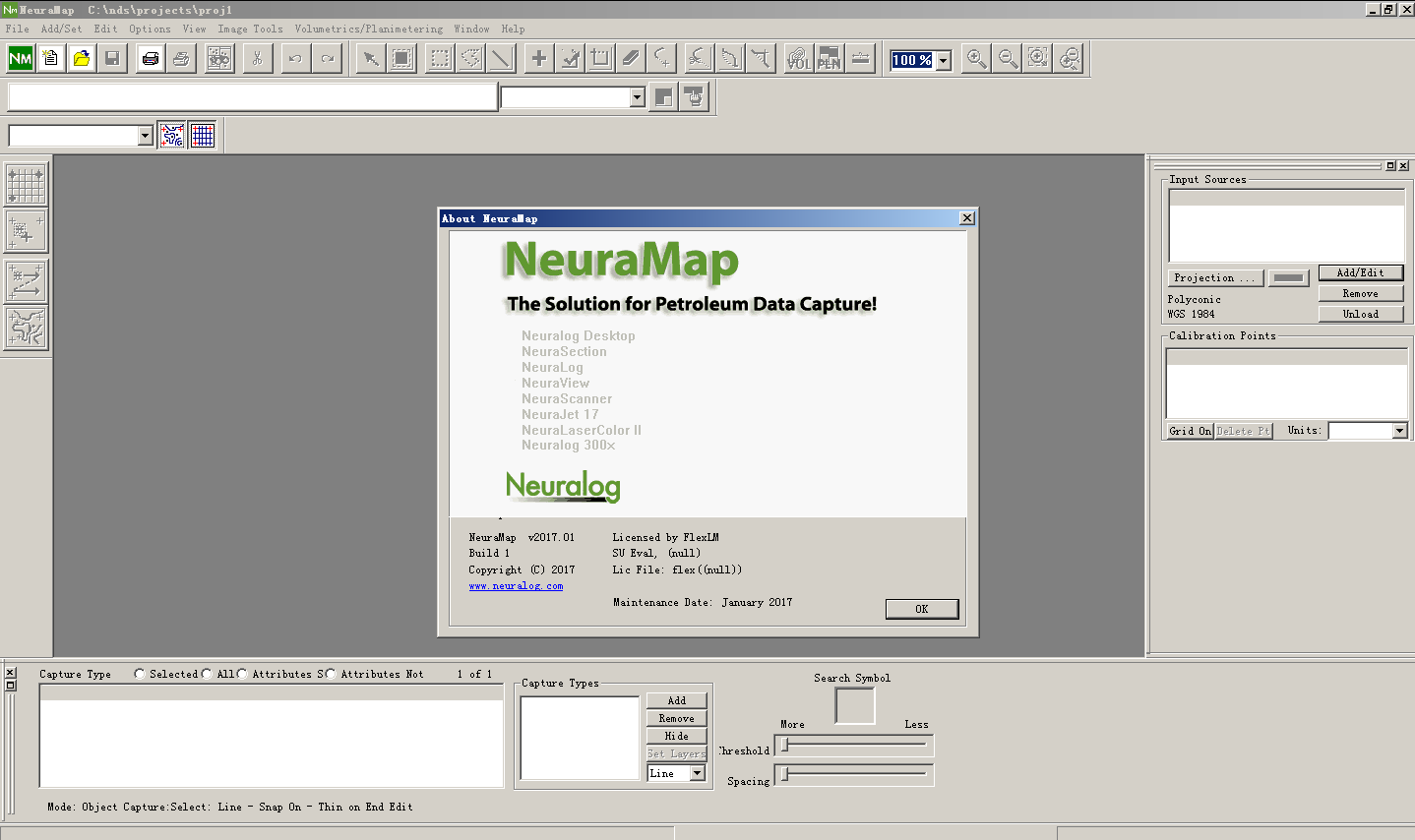Select the arrow pointer tool
Screen dimensions: 1415x840
pyautogui.click(x=371, y=59)
